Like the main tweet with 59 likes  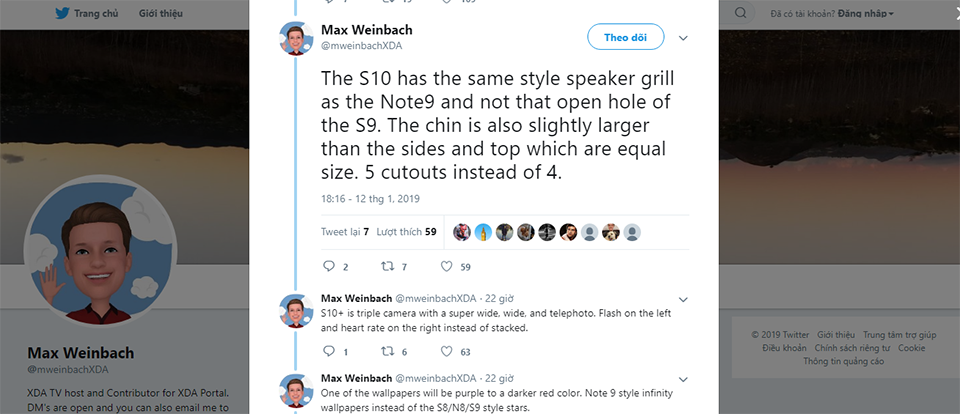pyautogui.click(x=446, y=266)
